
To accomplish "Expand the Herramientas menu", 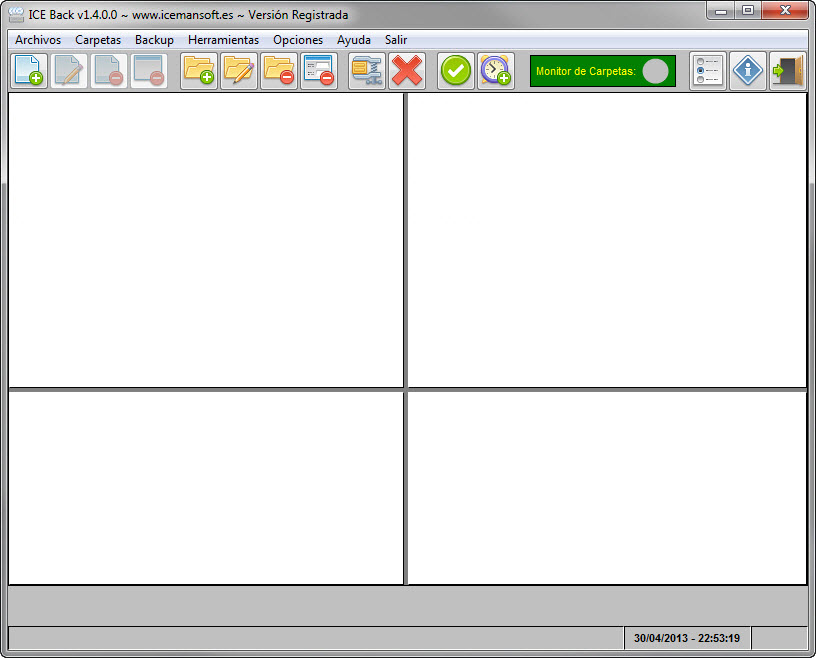I will 223,40.
